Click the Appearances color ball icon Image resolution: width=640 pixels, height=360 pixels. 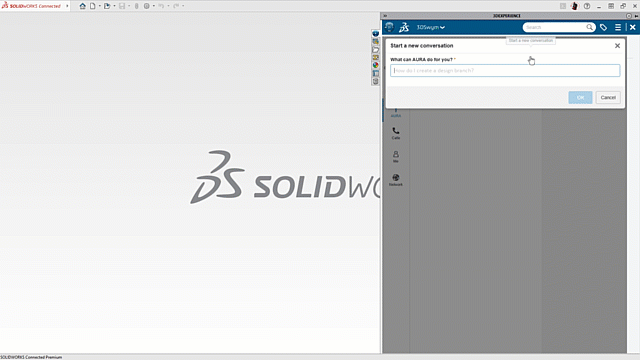tap(376, 65)
